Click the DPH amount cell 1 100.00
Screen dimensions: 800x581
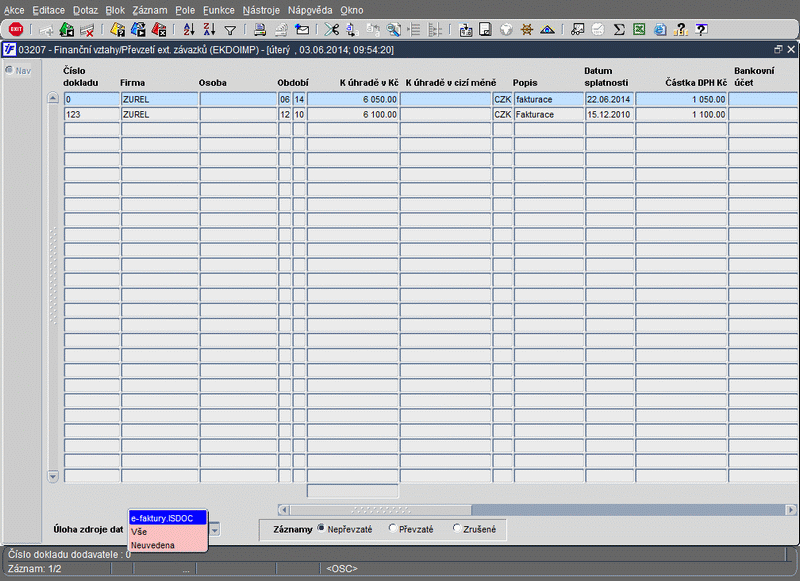point(681,114)
